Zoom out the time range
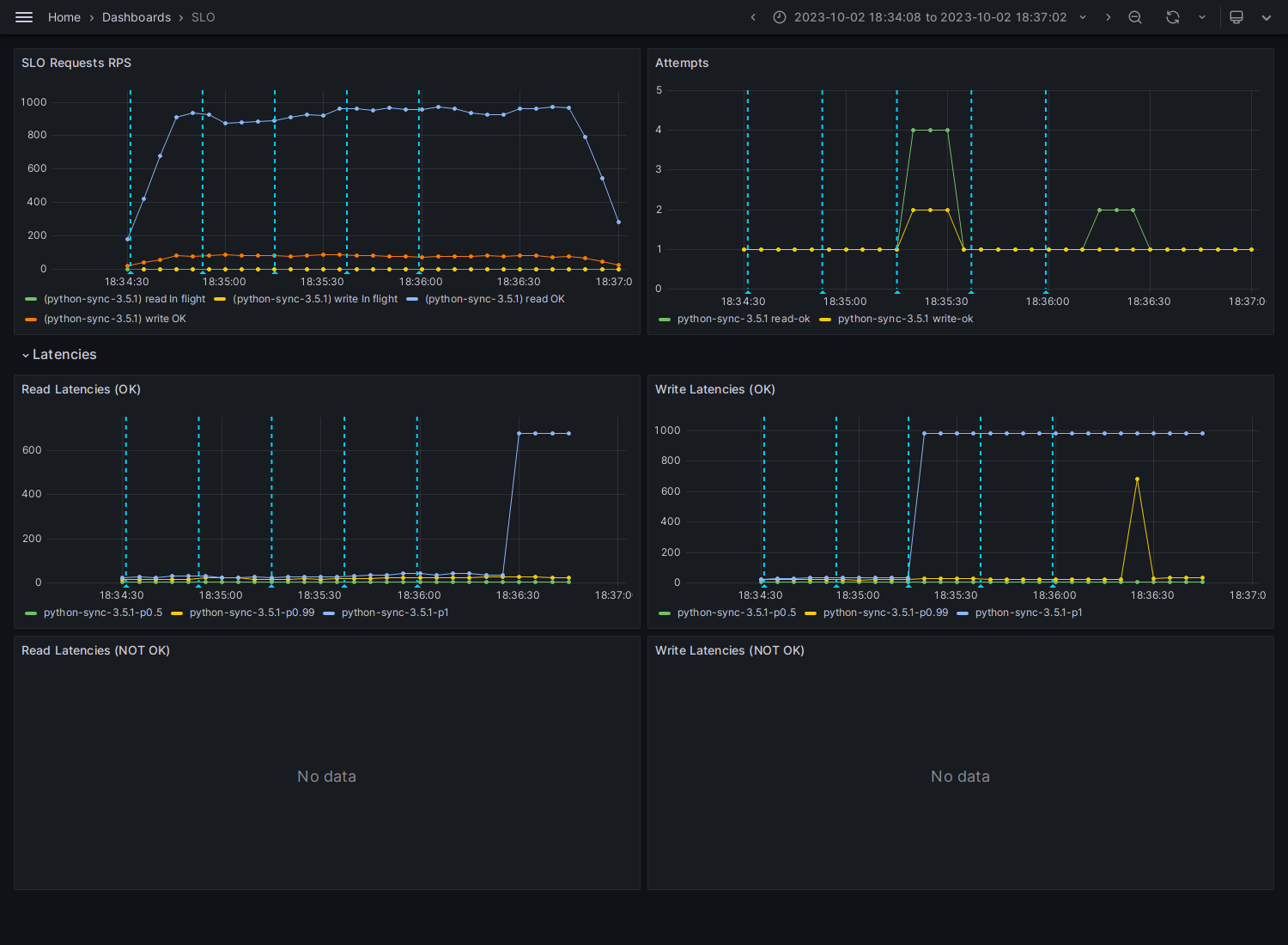This screenshot has width=1288, height=945. [1135, 17]
